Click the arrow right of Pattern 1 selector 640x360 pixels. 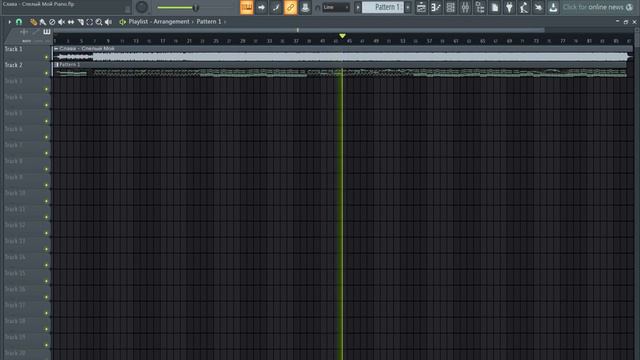[407, 7]
